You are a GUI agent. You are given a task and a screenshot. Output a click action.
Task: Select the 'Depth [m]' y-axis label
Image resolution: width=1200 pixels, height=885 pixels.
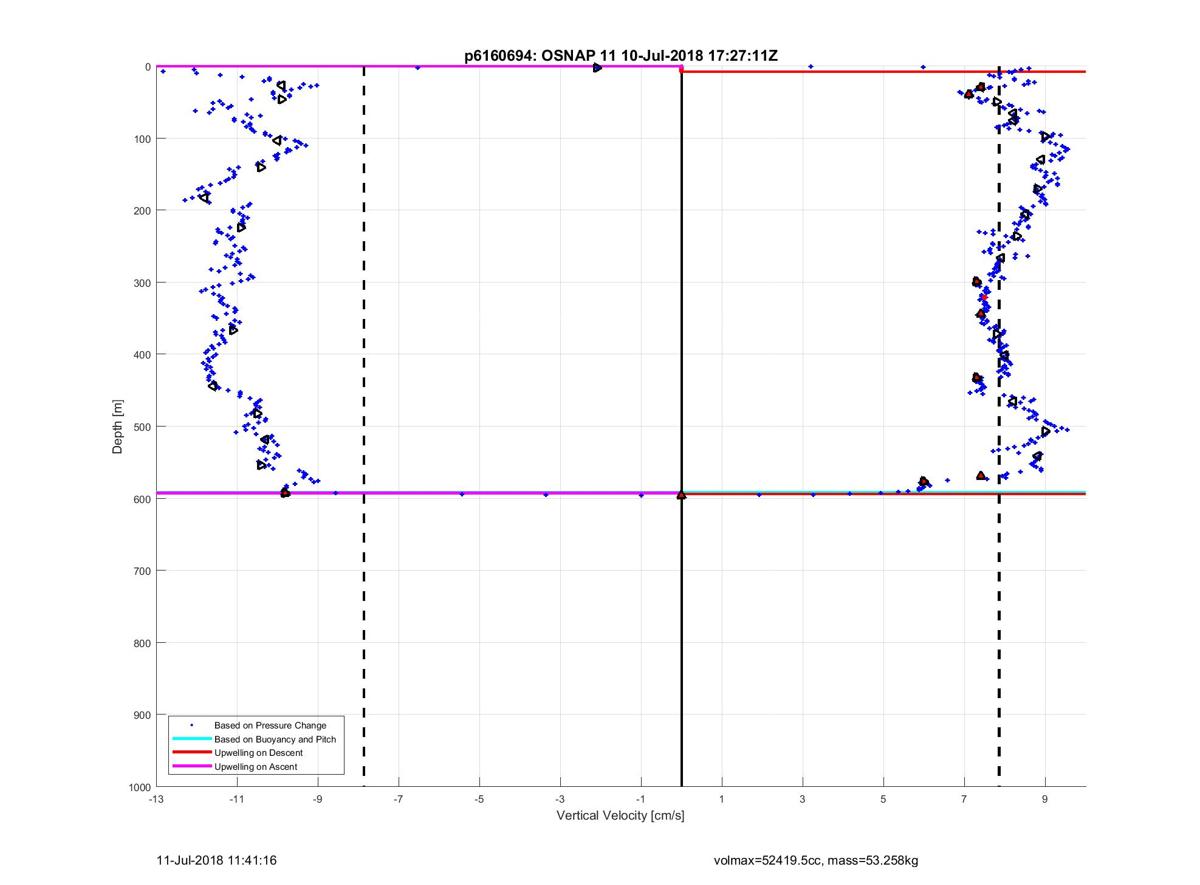click(x=118, y=427)
